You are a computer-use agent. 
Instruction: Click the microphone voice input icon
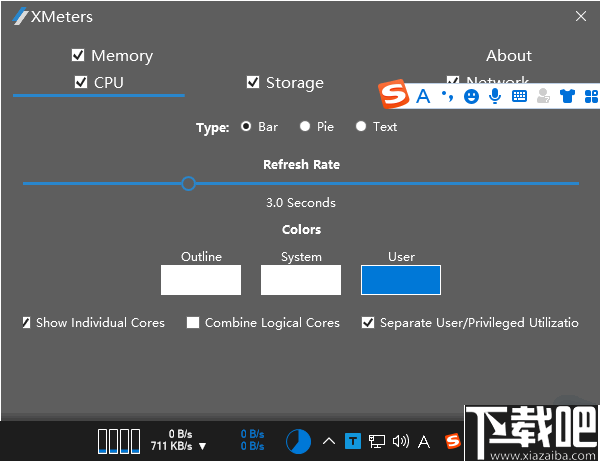coord(494,96)
